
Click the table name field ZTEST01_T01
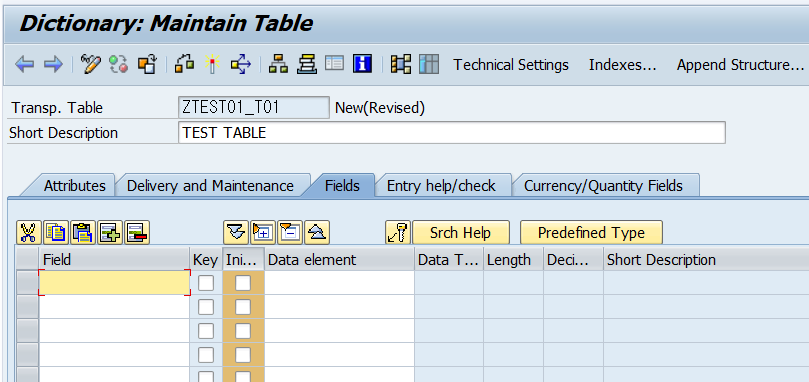click(253, 107)
